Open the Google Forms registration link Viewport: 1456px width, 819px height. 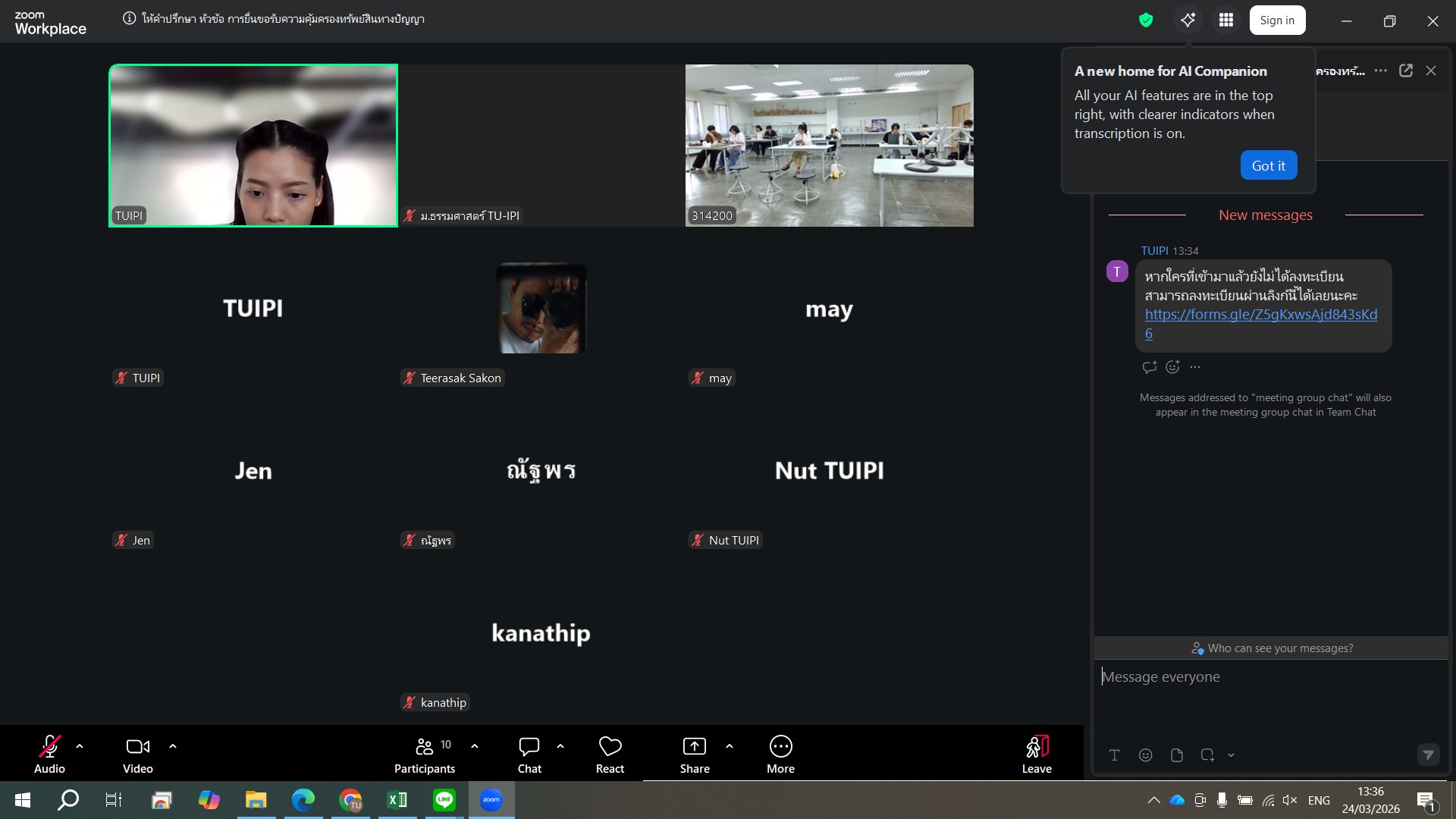tap(1260, 315)
